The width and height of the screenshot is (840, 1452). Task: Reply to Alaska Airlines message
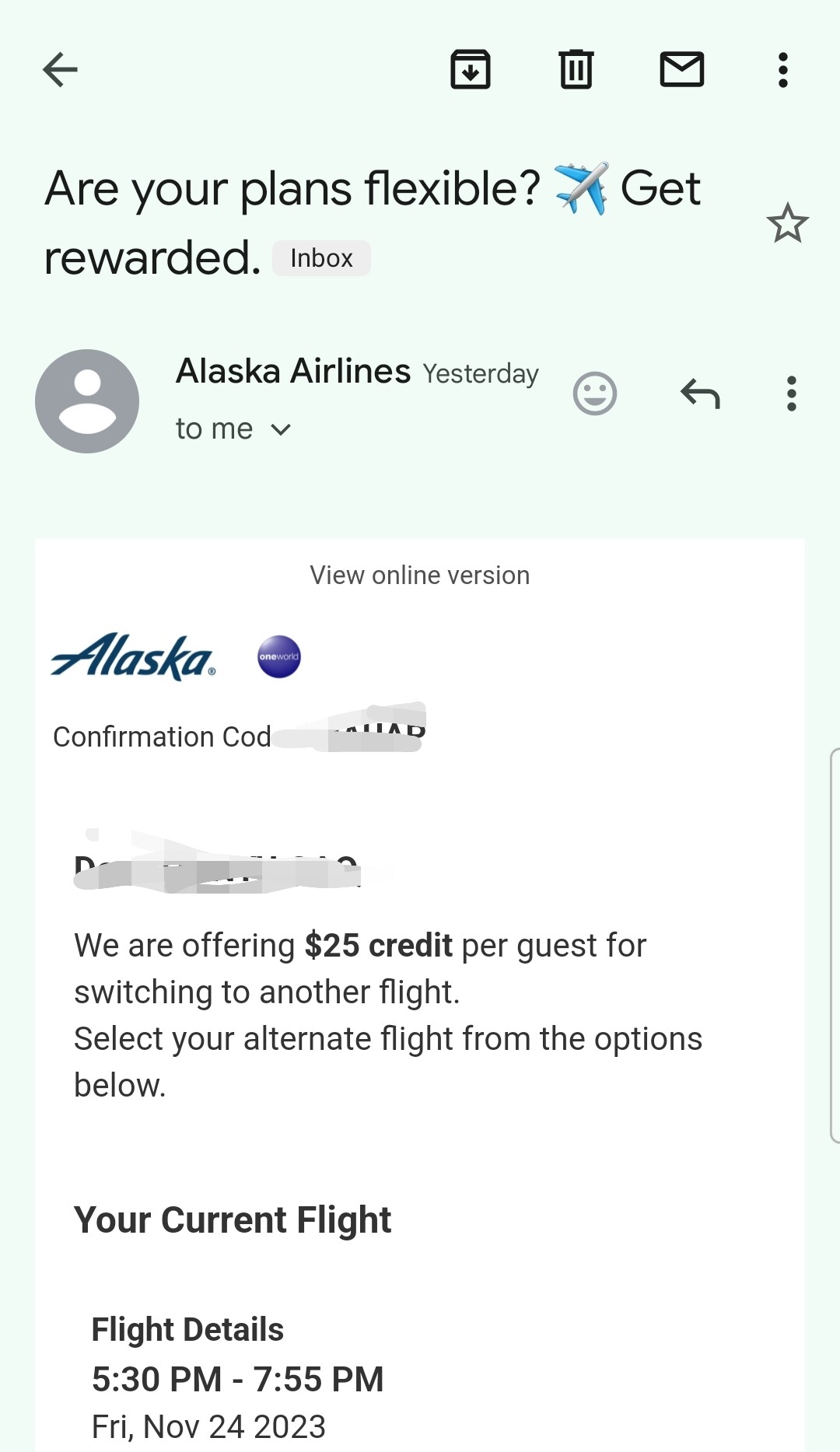click(x=700, y=394)
